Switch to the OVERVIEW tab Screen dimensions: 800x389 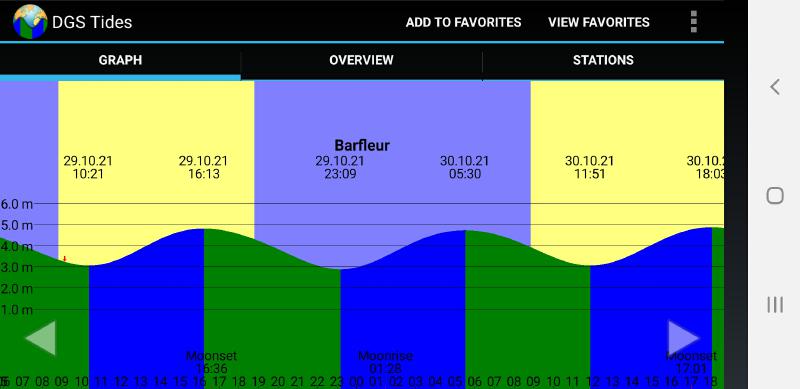(x=361, y=60)
